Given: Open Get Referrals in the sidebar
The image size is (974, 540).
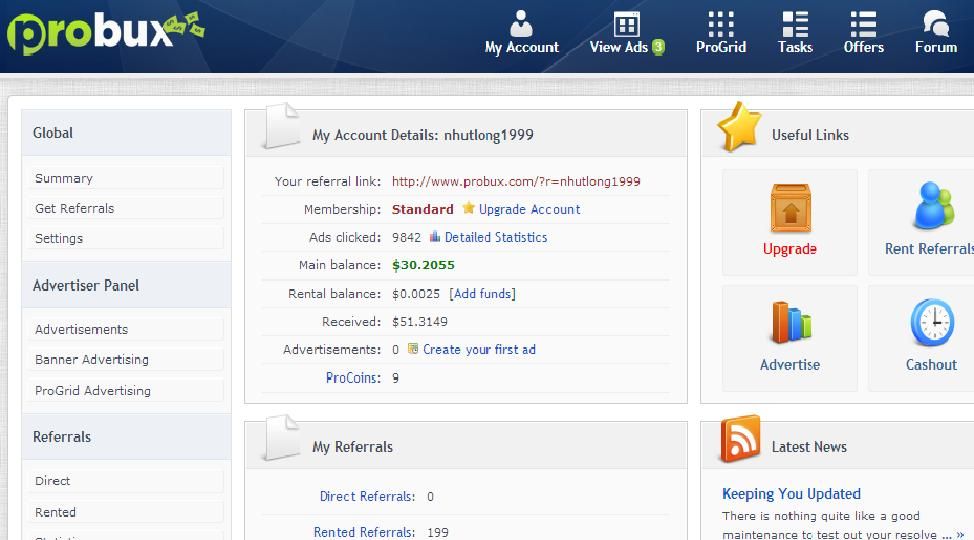Looking at the screenshot, I should [x=75, y=208].
